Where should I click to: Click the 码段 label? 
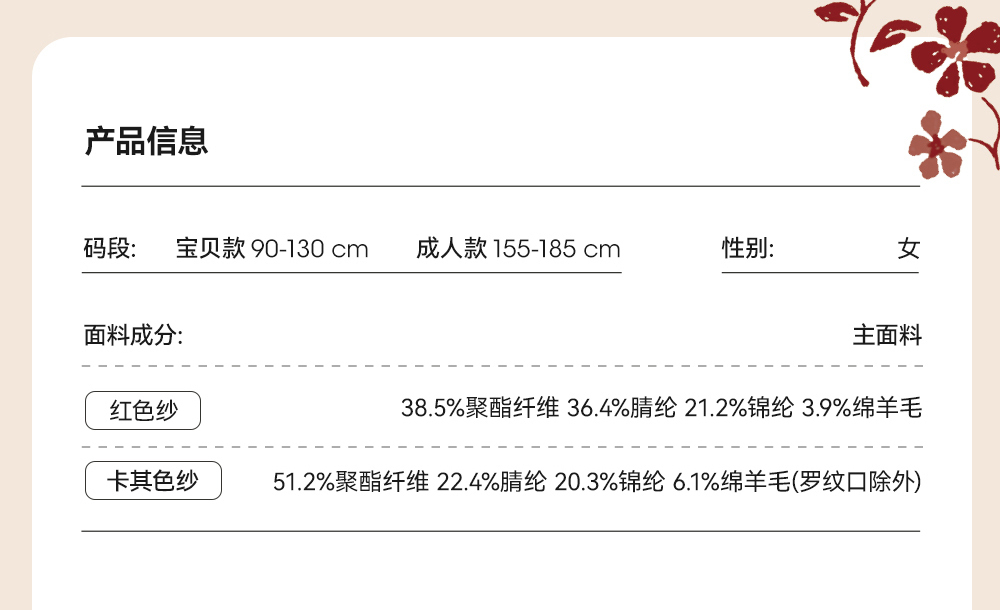(109, 248)
